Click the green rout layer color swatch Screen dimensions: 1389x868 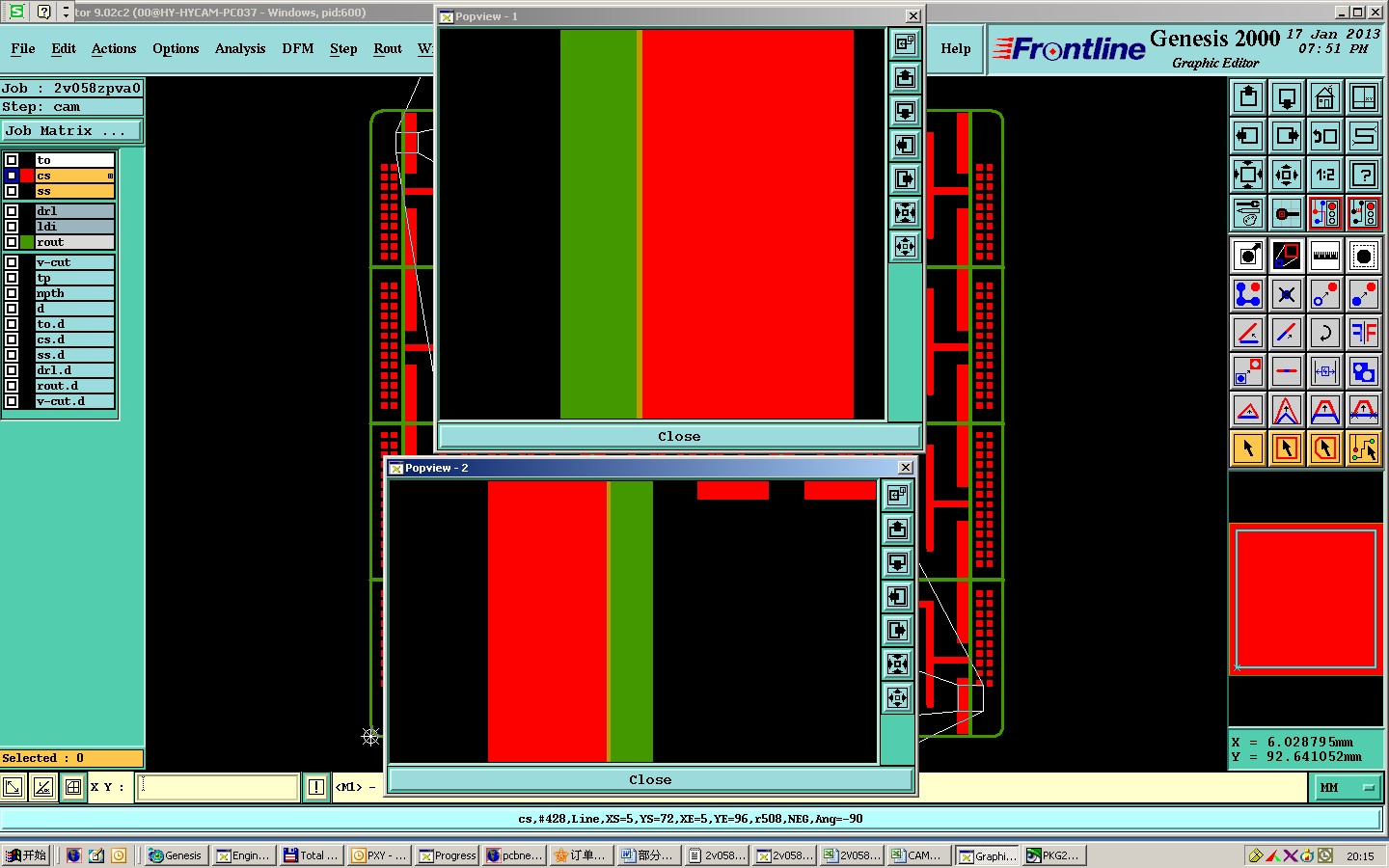27,242
